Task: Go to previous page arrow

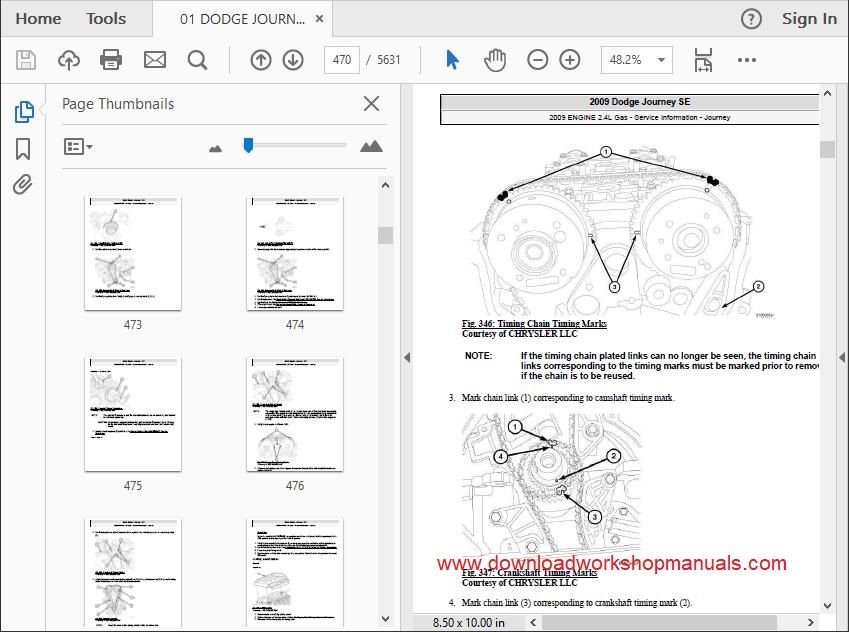Action: (260, 60)
